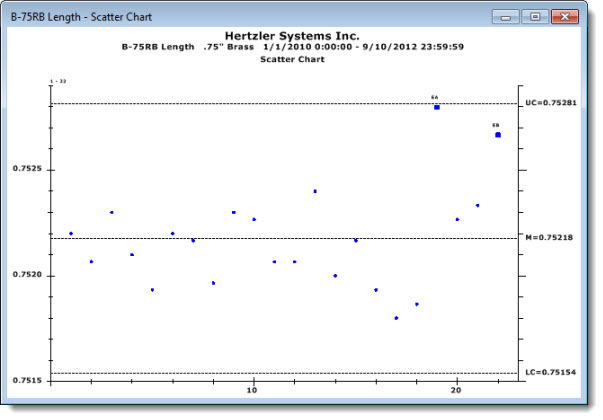Click the data point at sample 13

click(315, 191)
